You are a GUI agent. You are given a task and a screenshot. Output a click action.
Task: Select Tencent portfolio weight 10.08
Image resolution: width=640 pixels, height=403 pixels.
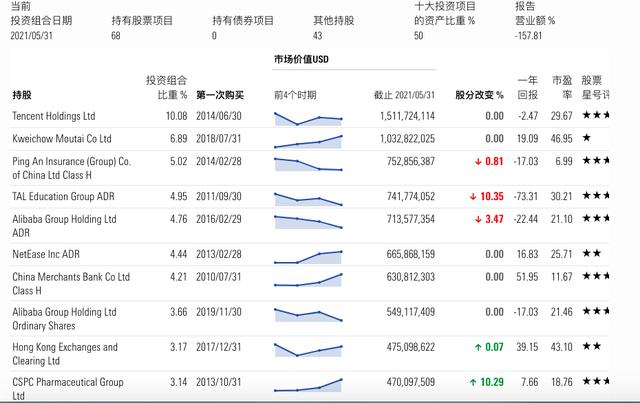(x=176, y=116)
